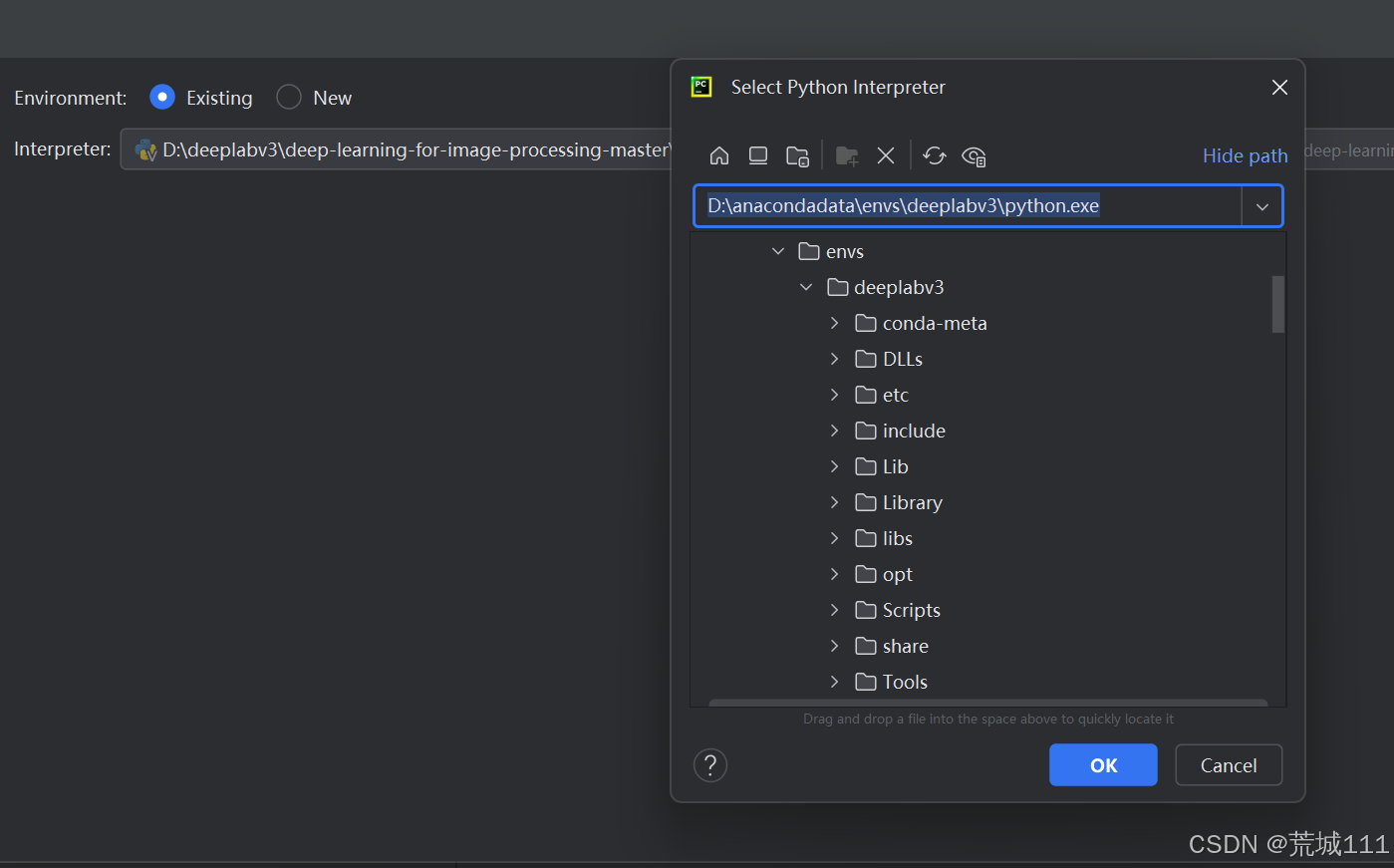Screen dimensions: 1394x868
Task: Click the Home directory icon
Action: (x=719, y=155)
